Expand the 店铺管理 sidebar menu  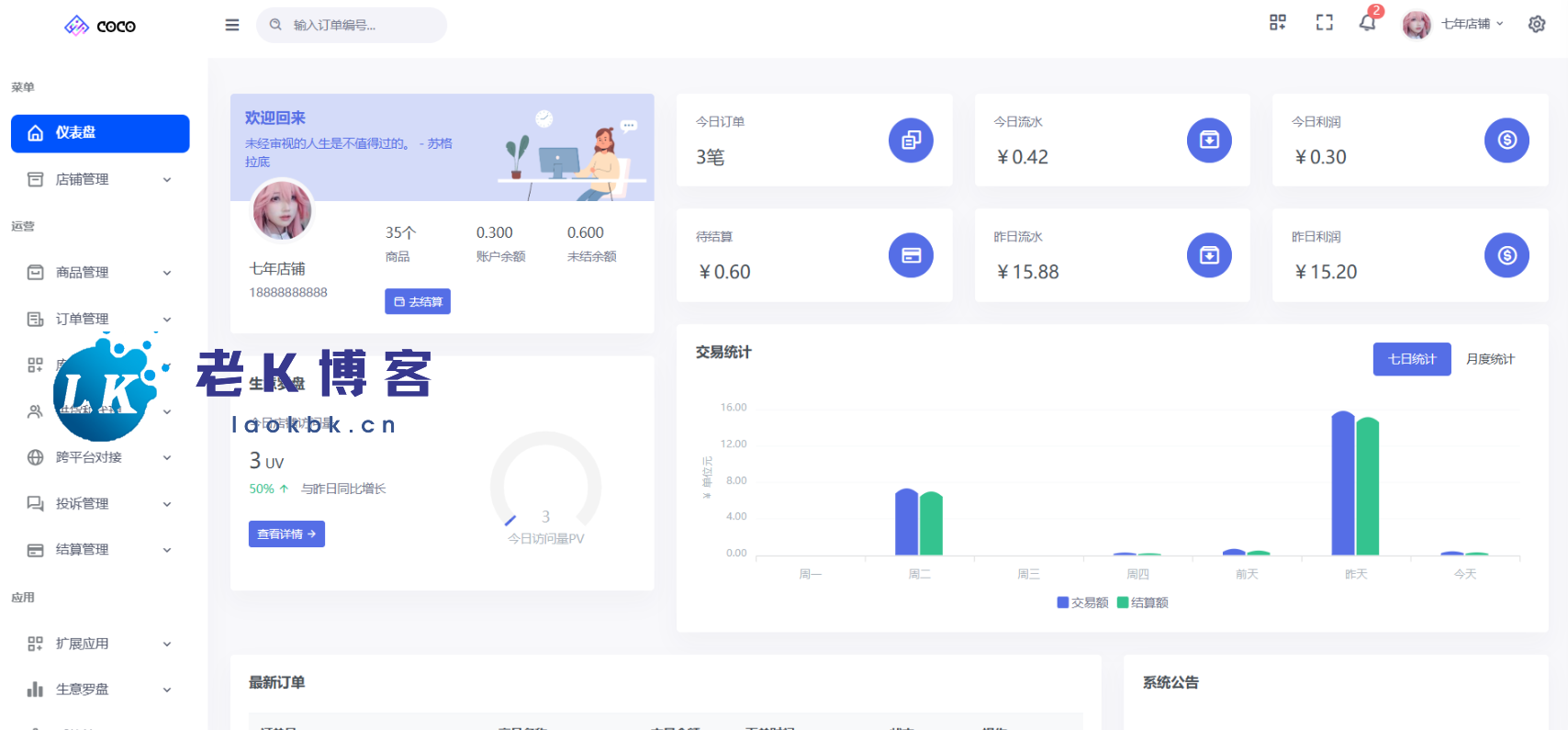tap(99, 180)
